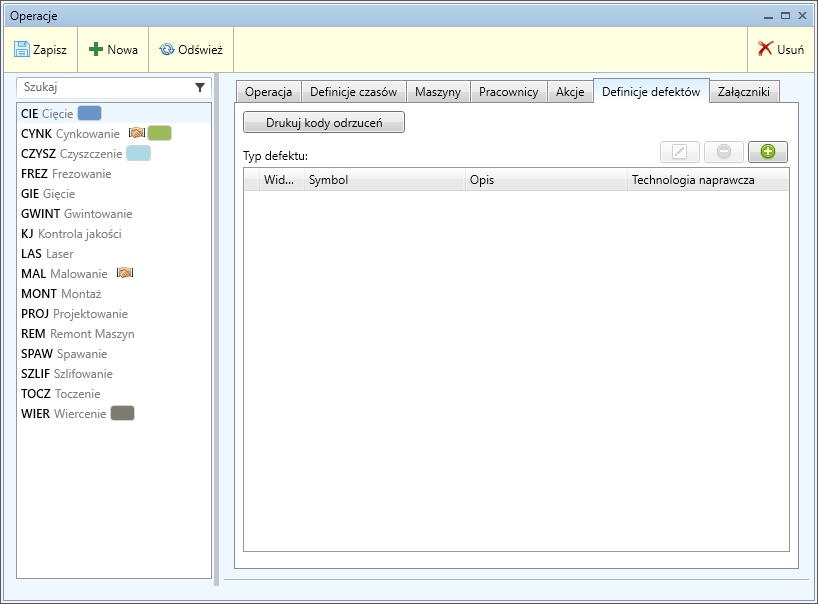The width and height of the screenshot is (818, 604).
Task: Switch to the Operacja tab
Action: click(x=268, y=92)
